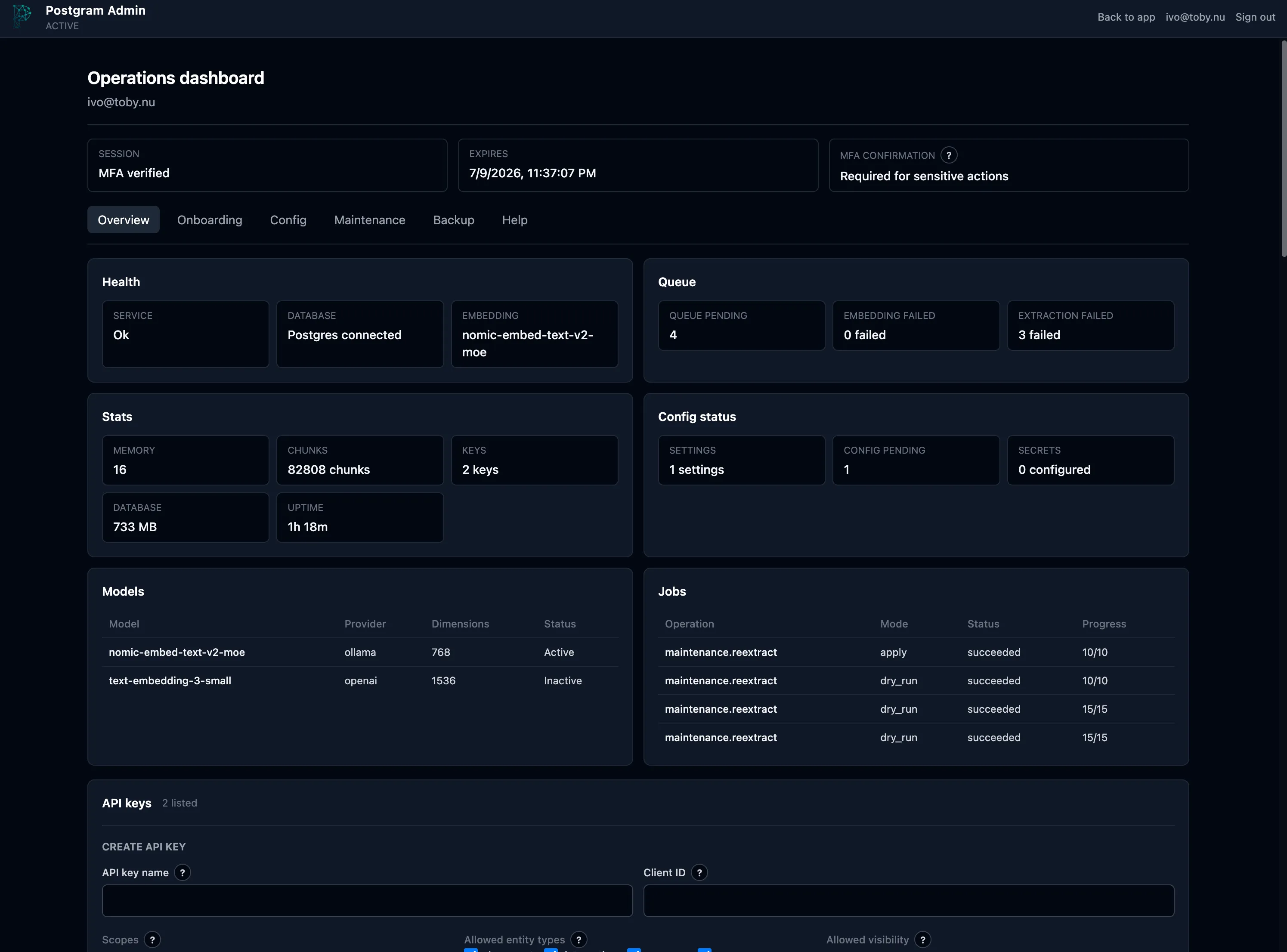Click the Mode column header in Jobs
Viewport: 1287px width, 952px height.
click(894, 624)
